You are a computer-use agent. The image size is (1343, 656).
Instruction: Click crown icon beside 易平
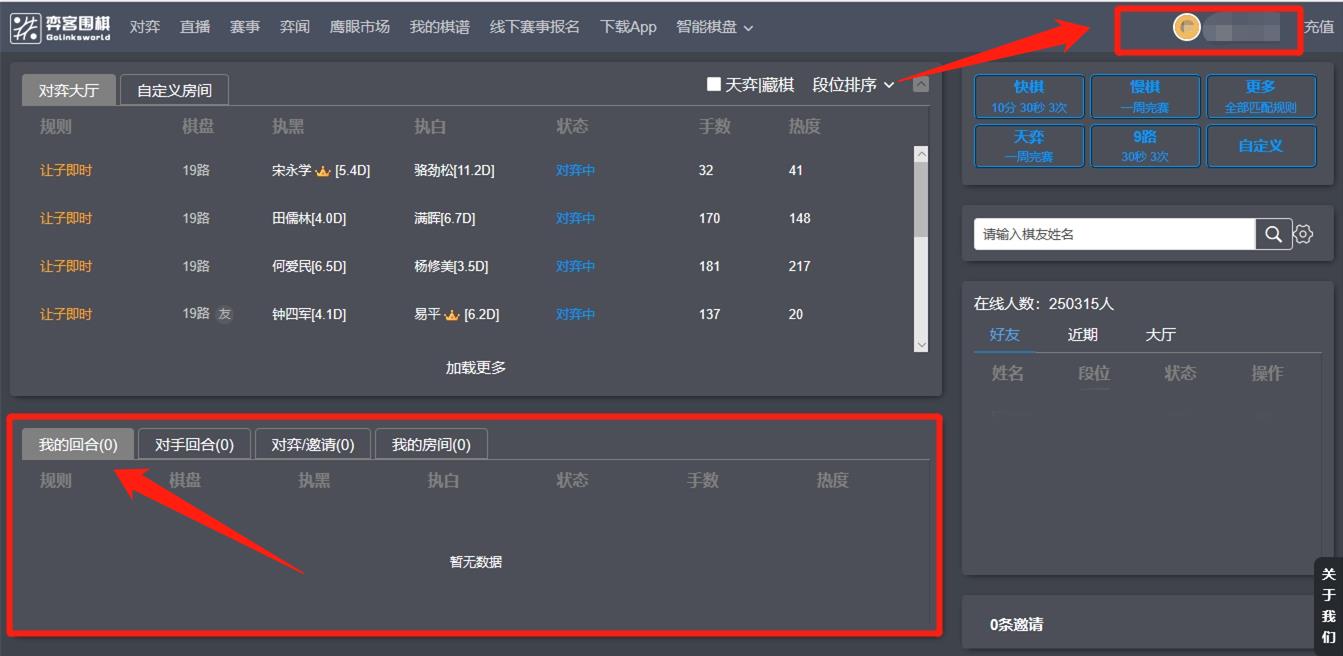pos(452,315)
